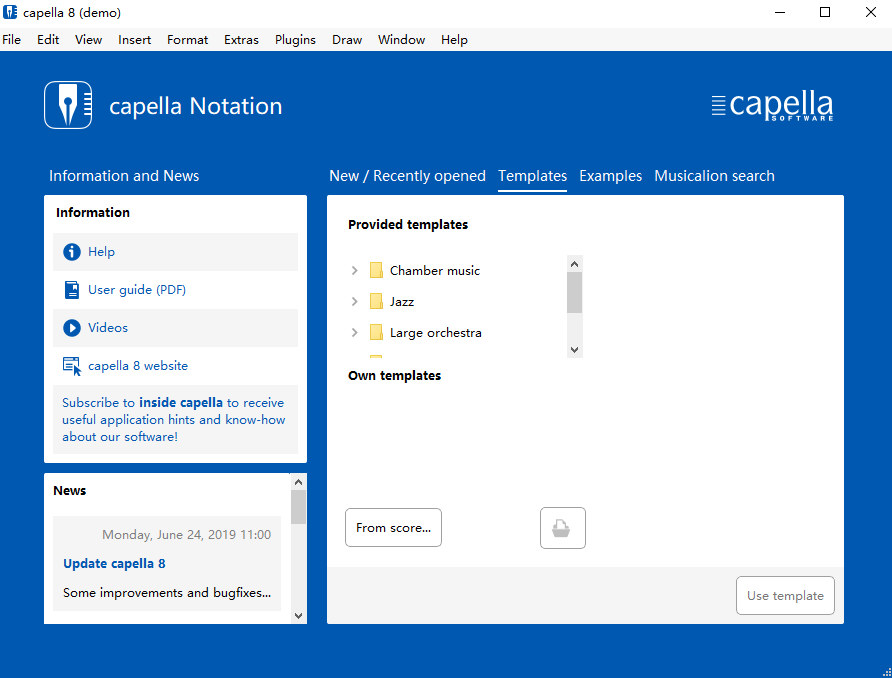Open Help via the info icon
892x678 pixels.
(x=71, y=251)
